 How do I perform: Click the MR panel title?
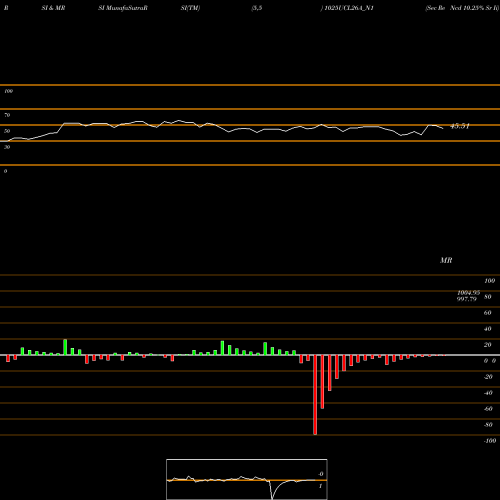tap(446, 260)
